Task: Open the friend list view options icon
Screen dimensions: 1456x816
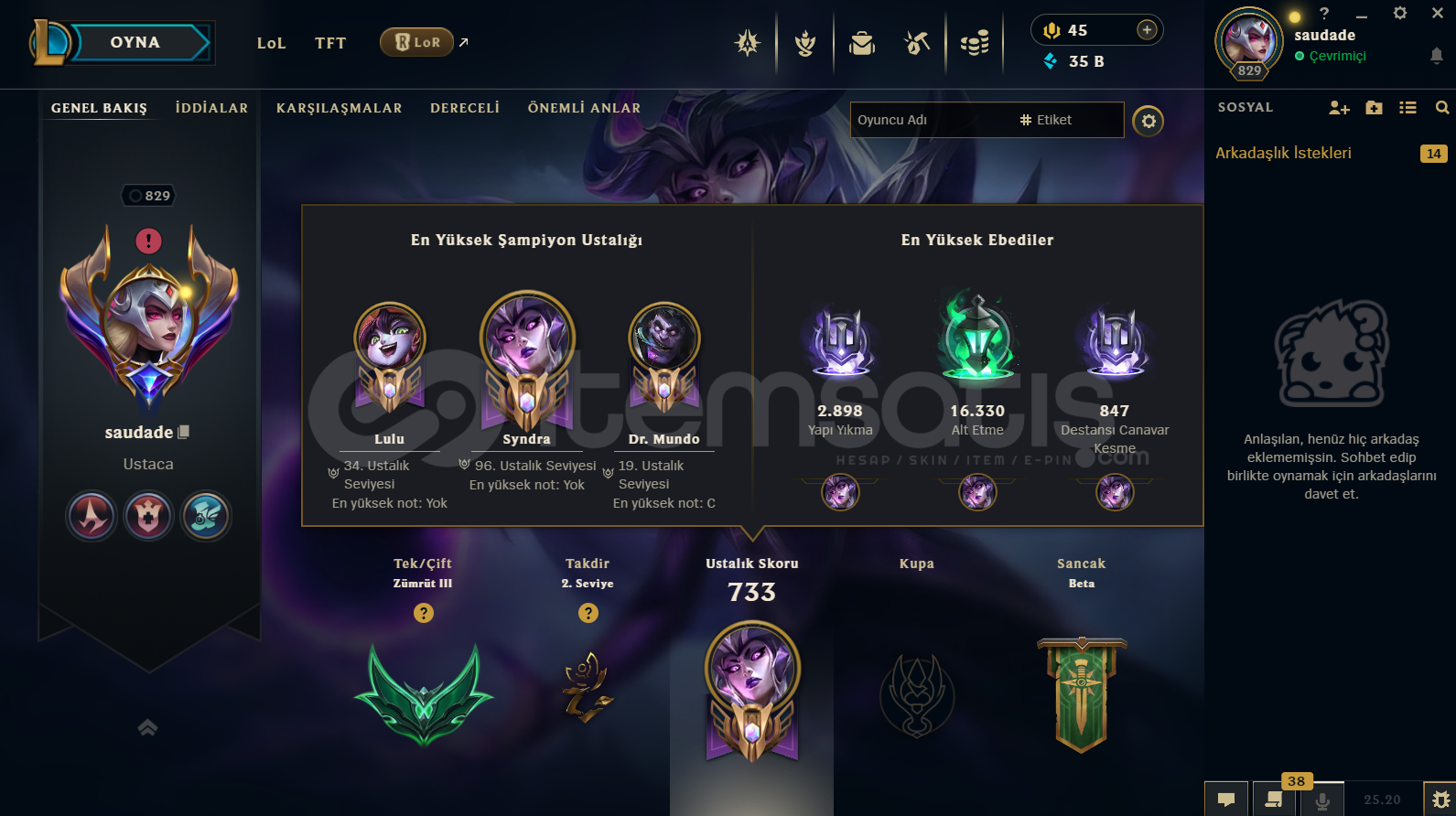Action: (1407, 108)
